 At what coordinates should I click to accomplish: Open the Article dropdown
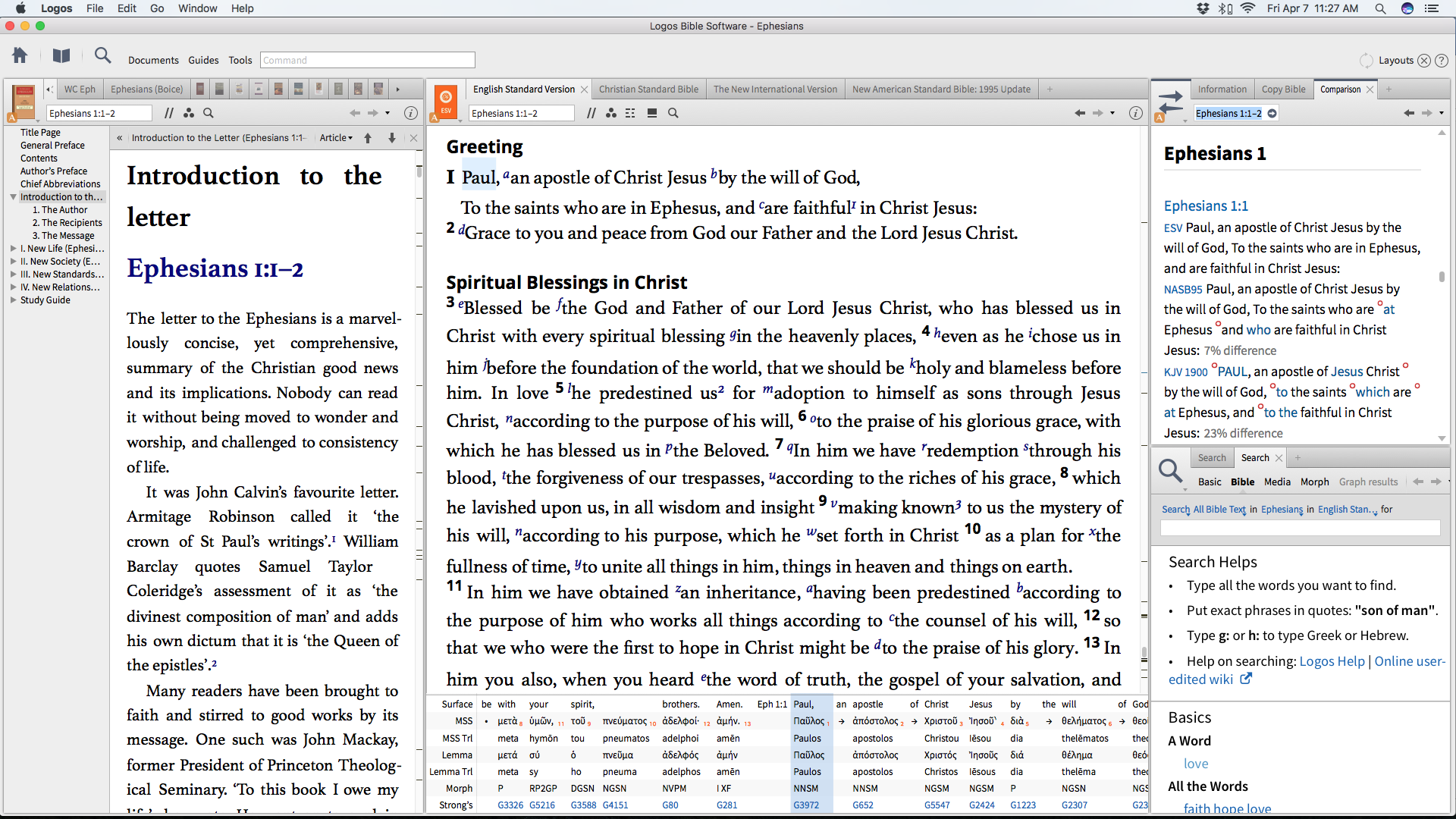[x=336, y=138]
